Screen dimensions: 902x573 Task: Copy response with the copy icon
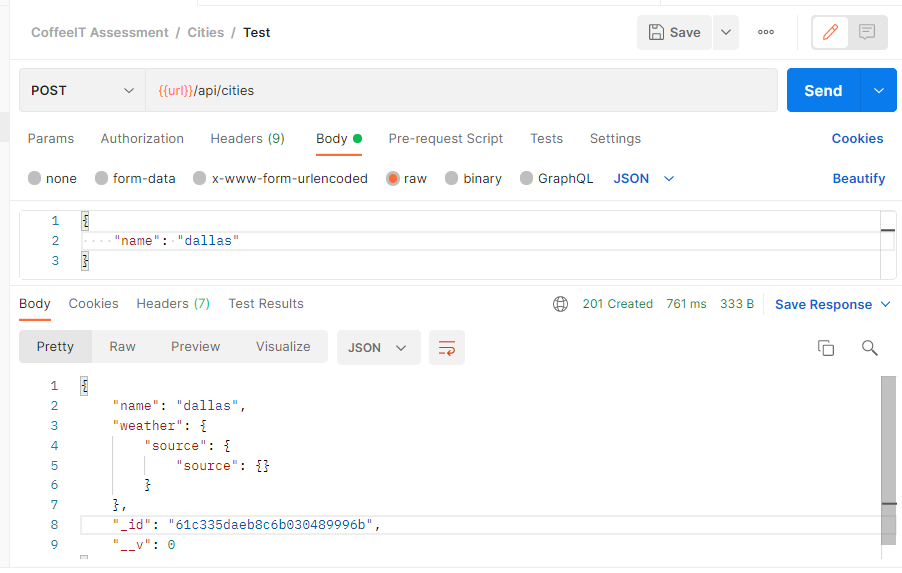(826, 347)
